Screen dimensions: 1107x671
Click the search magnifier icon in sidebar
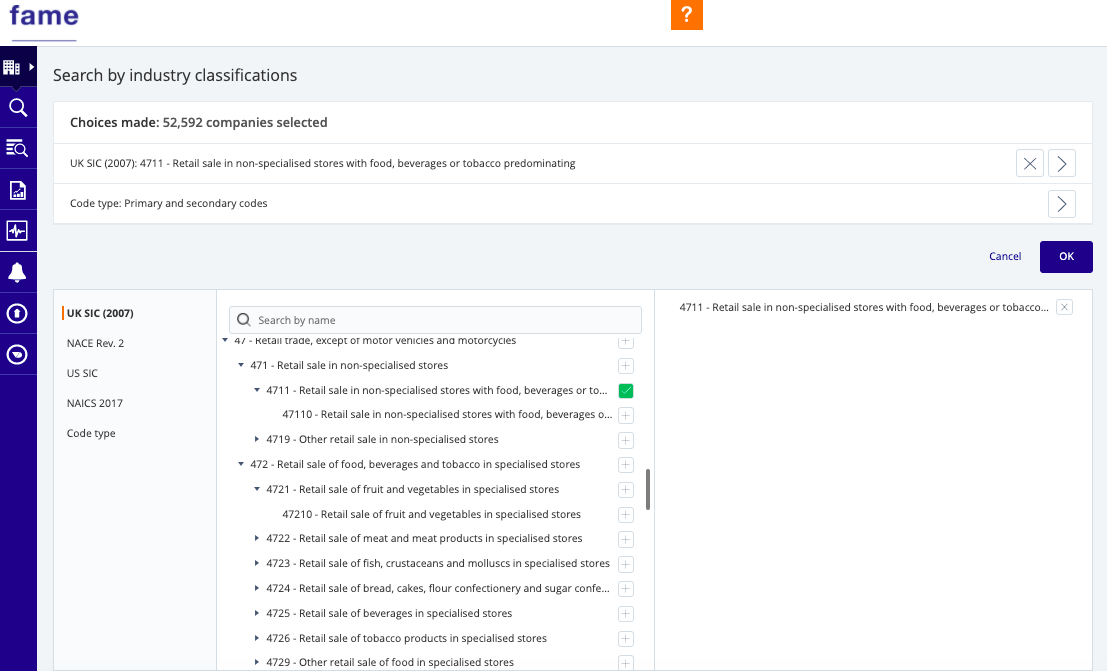pos(17,107)
